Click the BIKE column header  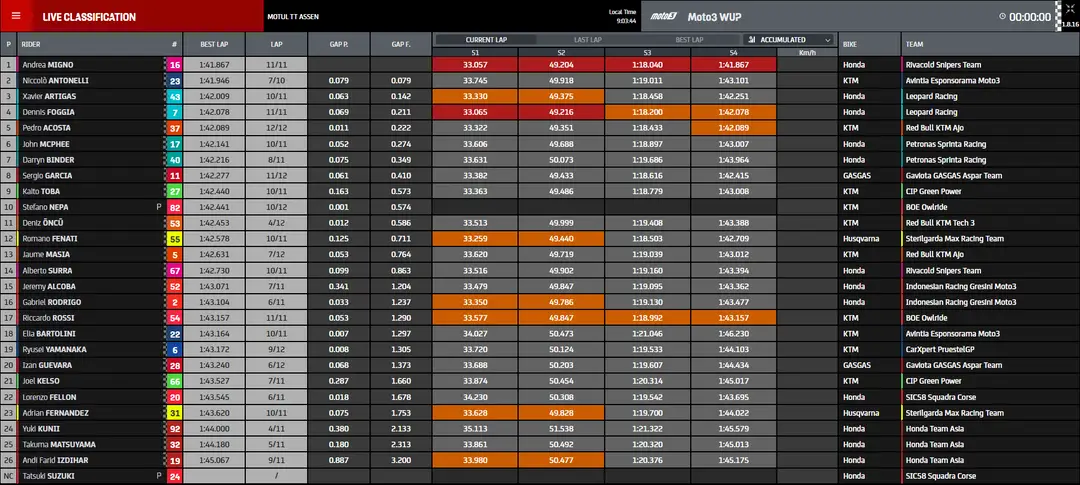pos(869,44)
